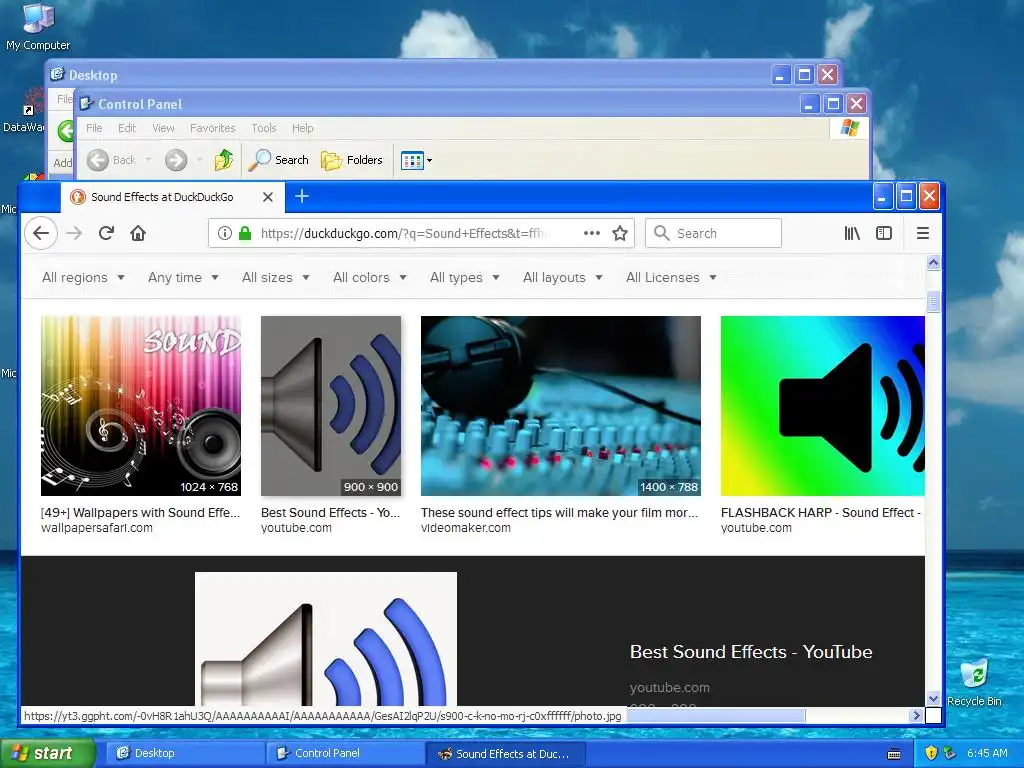Open Control Panel Views dropdown button
Viewport: 1024px width, 768px height.
coord(416,160)
